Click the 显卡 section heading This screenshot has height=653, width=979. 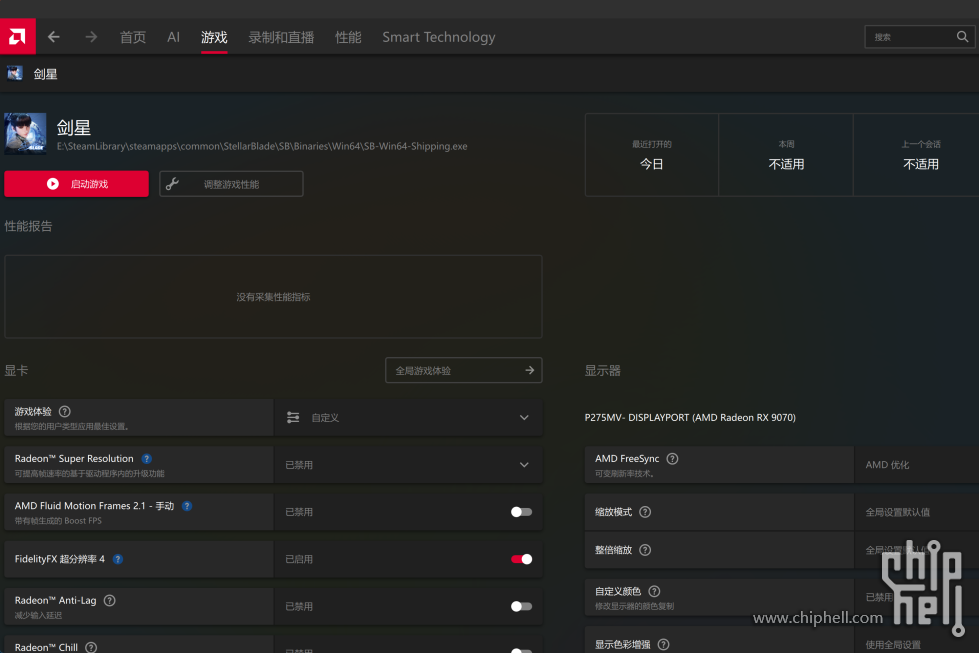coord(16,370)
